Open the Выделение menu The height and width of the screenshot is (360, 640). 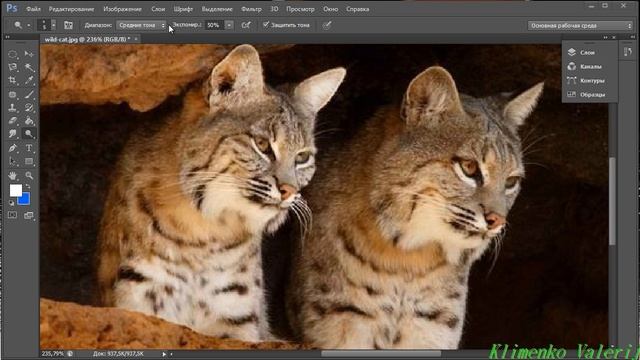217,9
